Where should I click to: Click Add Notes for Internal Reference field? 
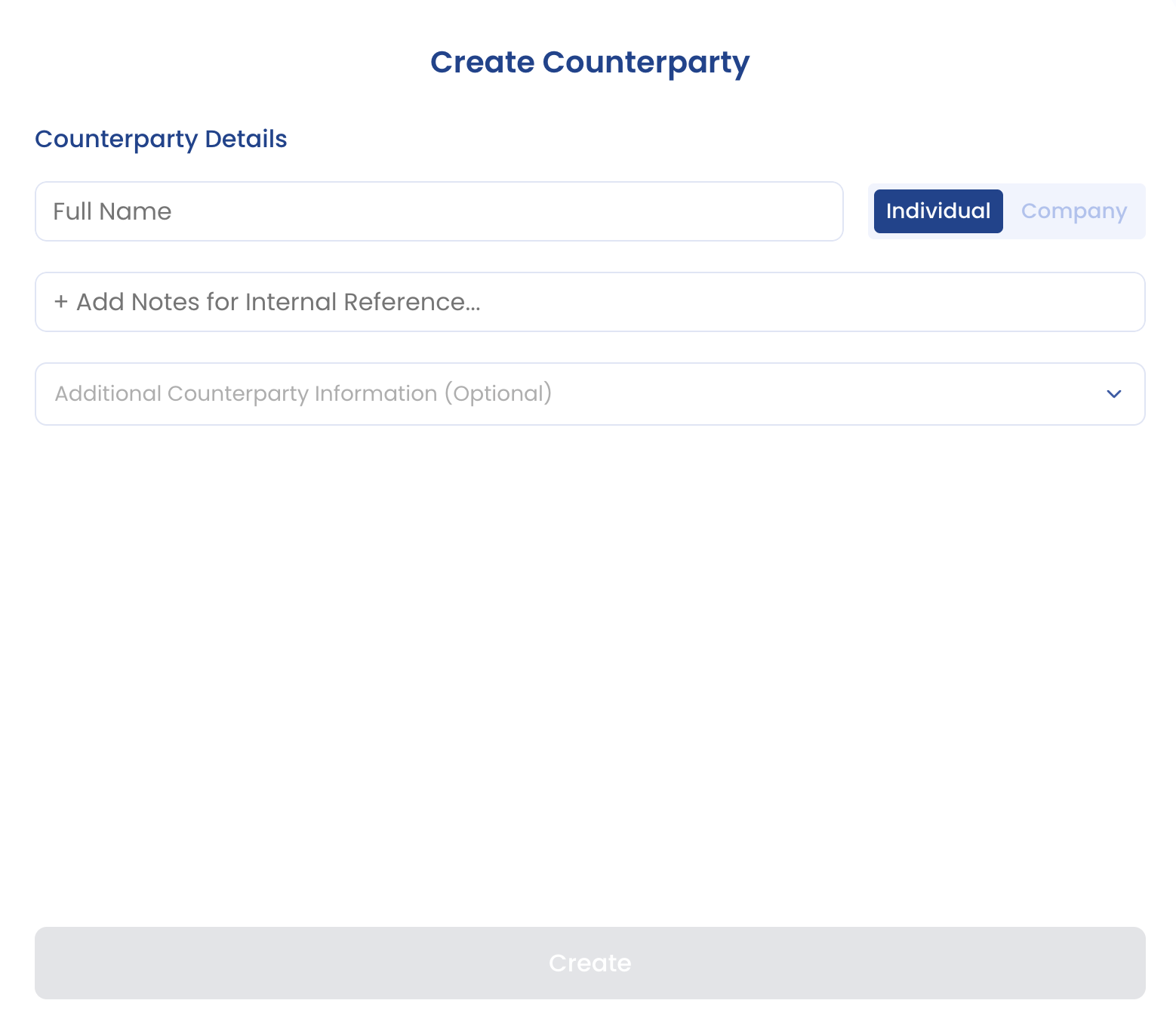(x=590, y=302)
